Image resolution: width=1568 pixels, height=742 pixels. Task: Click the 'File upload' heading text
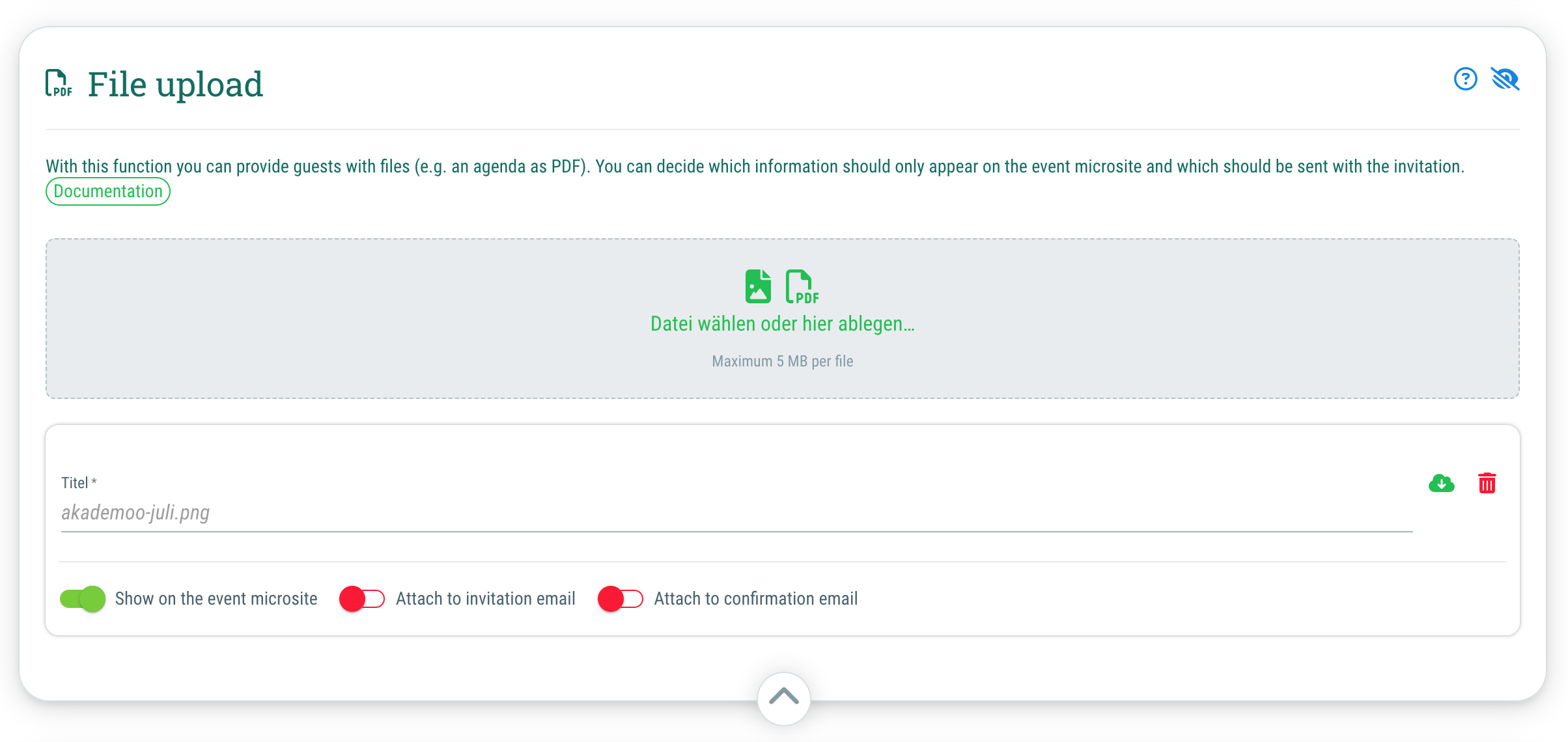click(x=175, y=84)
